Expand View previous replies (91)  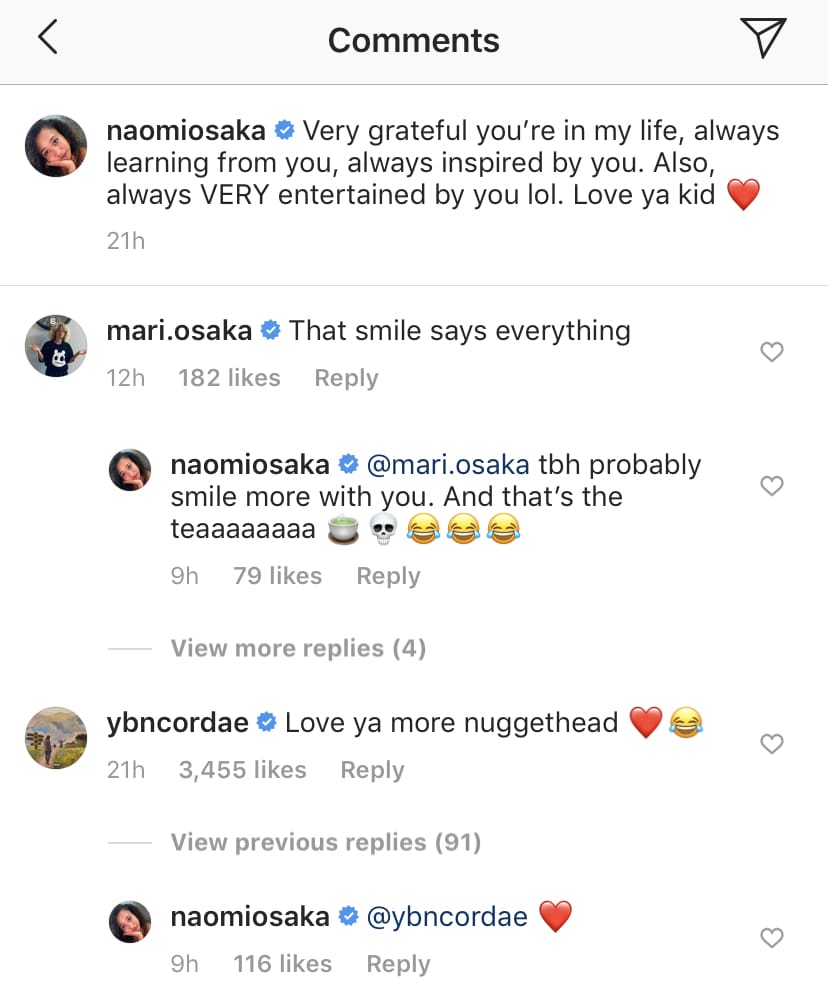(325, 842)
